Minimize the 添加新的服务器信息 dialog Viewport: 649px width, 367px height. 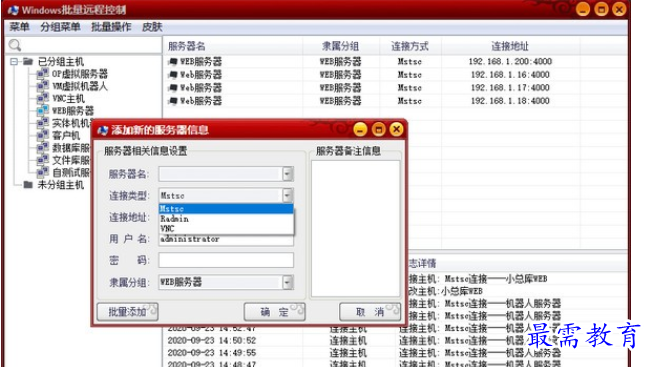tap(360, 130)
